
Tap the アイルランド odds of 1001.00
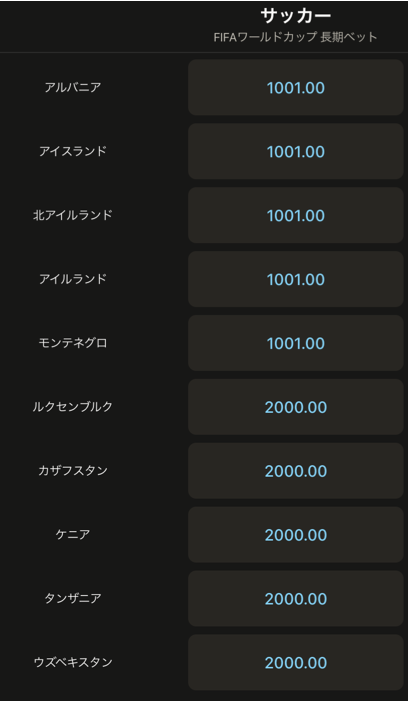295,279
